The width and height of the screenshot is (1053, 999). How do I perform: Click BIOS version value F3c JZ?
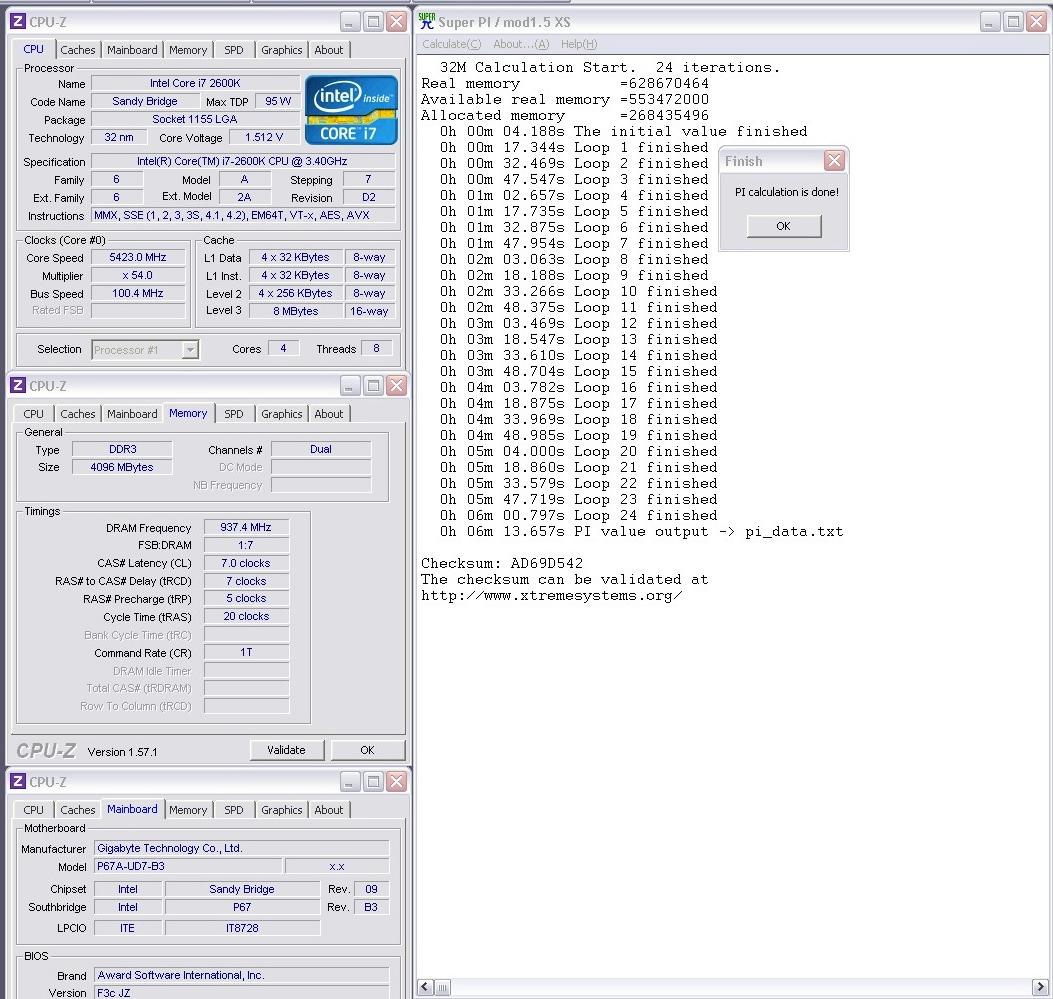pos(241,992)
